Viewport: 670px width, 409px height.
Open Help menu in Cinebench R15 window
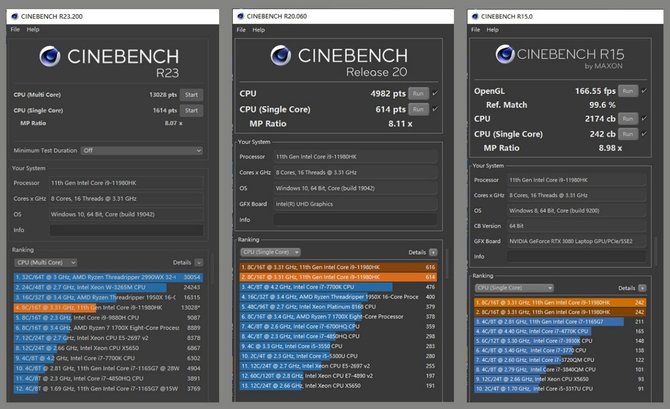tap(493, 30)
